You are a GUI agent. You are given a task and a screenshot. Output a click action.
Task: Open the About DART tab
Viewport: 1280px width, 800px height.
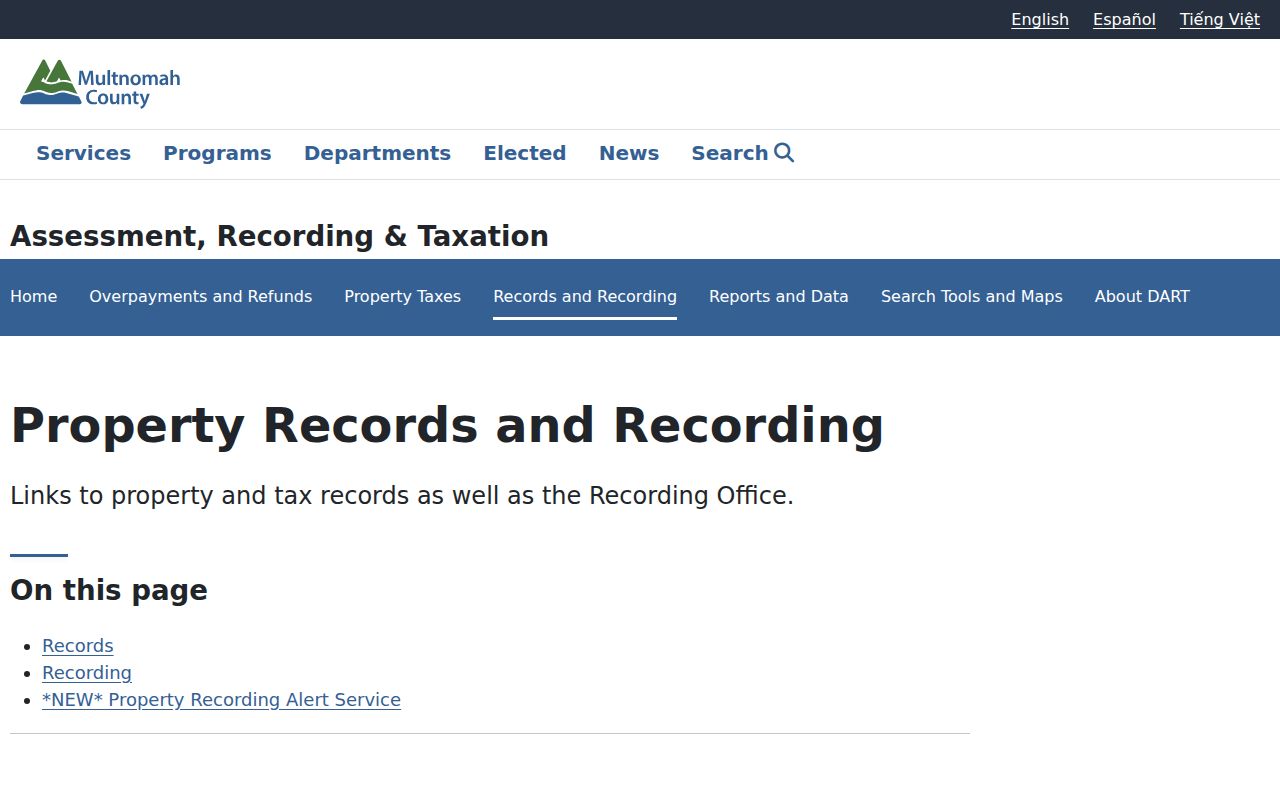pos(1142,296)
